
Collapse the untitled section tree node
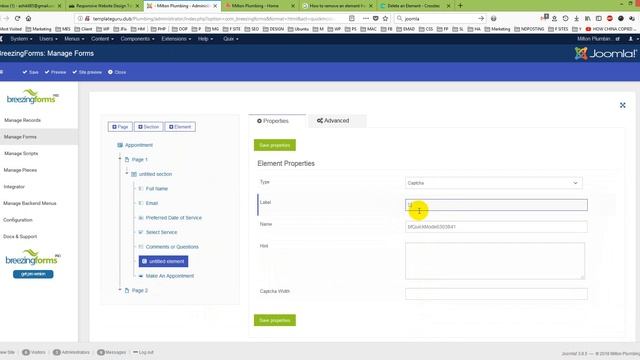pyautogui.click(x=127, y=173)
